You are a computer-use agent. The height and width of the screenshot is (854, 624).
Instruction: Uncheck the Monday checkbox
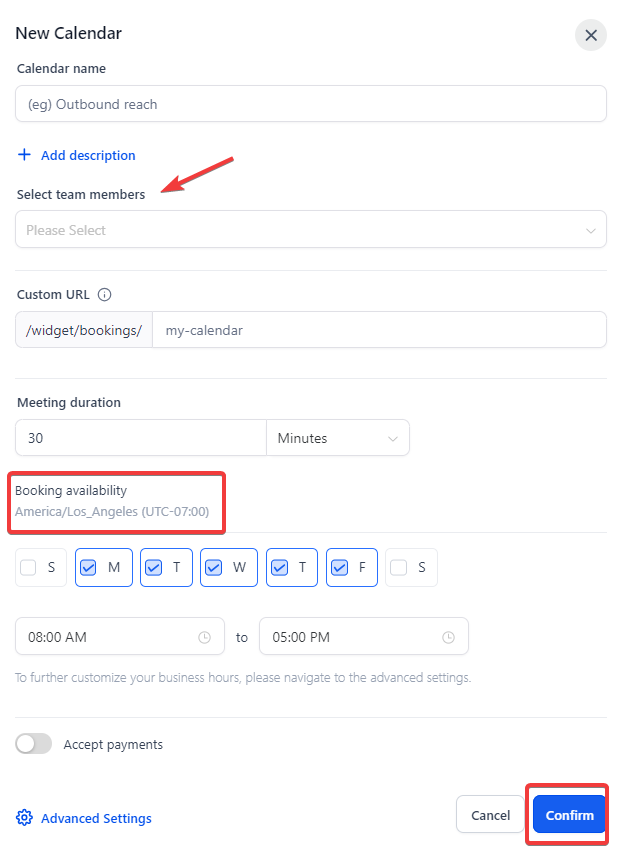tap(89, 568)
